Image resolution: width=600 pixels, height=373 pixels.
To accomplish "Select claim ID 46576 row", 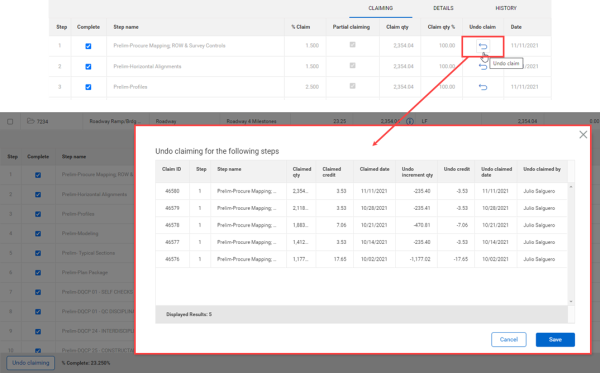I will [x=361, y=259].
